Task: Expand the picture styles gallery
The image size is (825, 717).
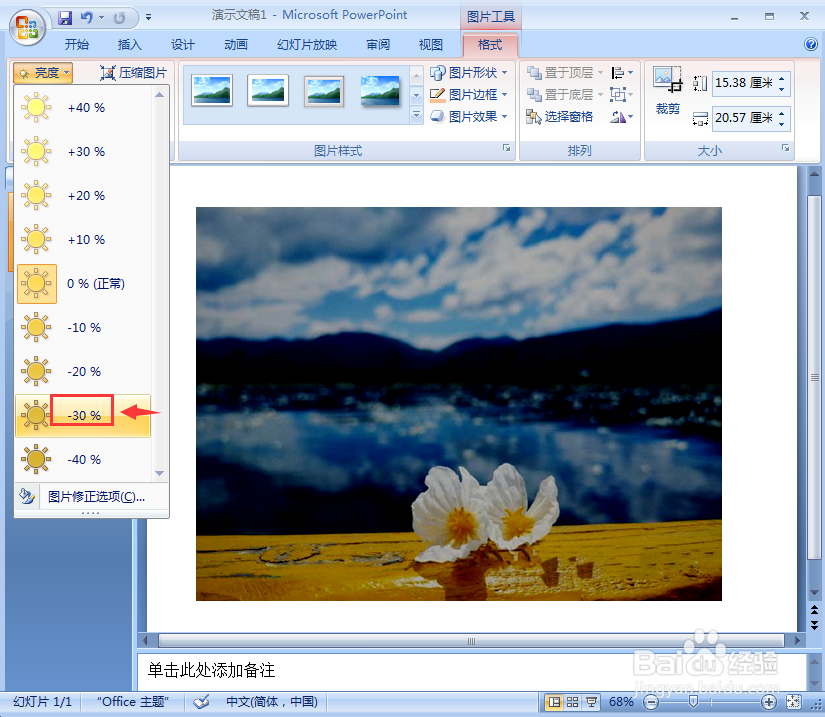Action: point(416,115)
